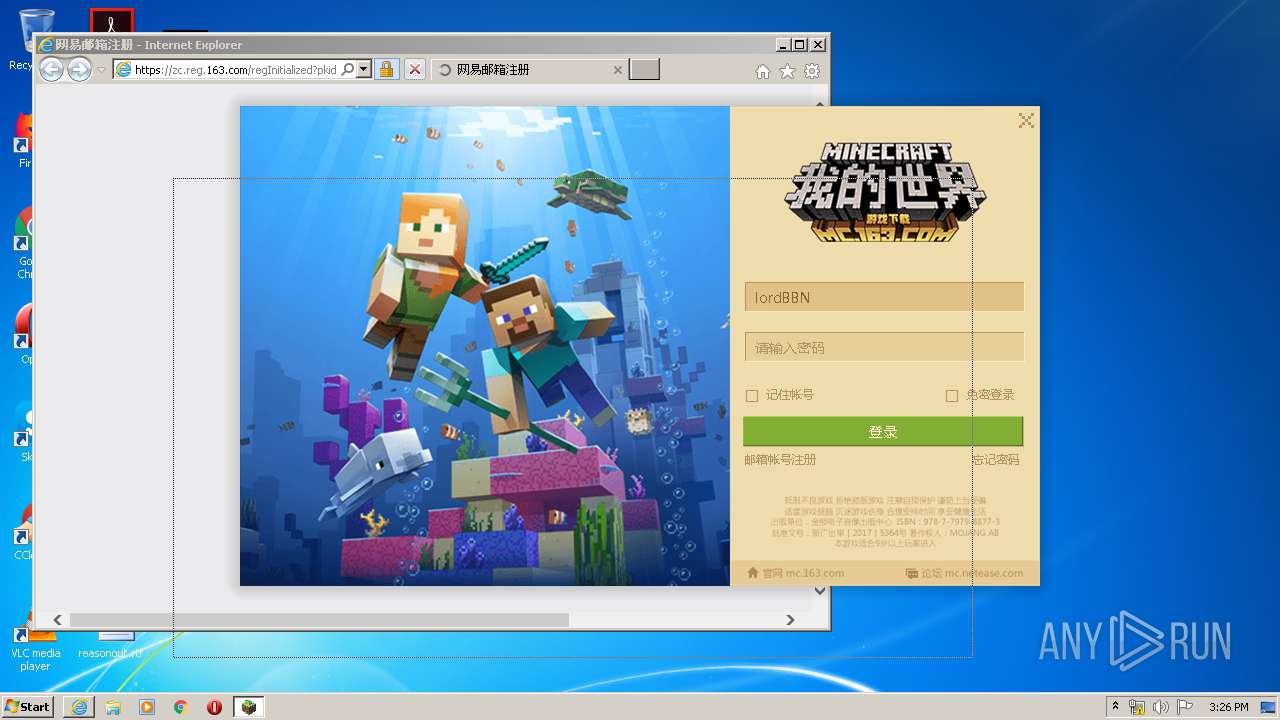Click the password field 请输入密码
Viewport: 1280px width, 720px height.
(x=884, y=347)
